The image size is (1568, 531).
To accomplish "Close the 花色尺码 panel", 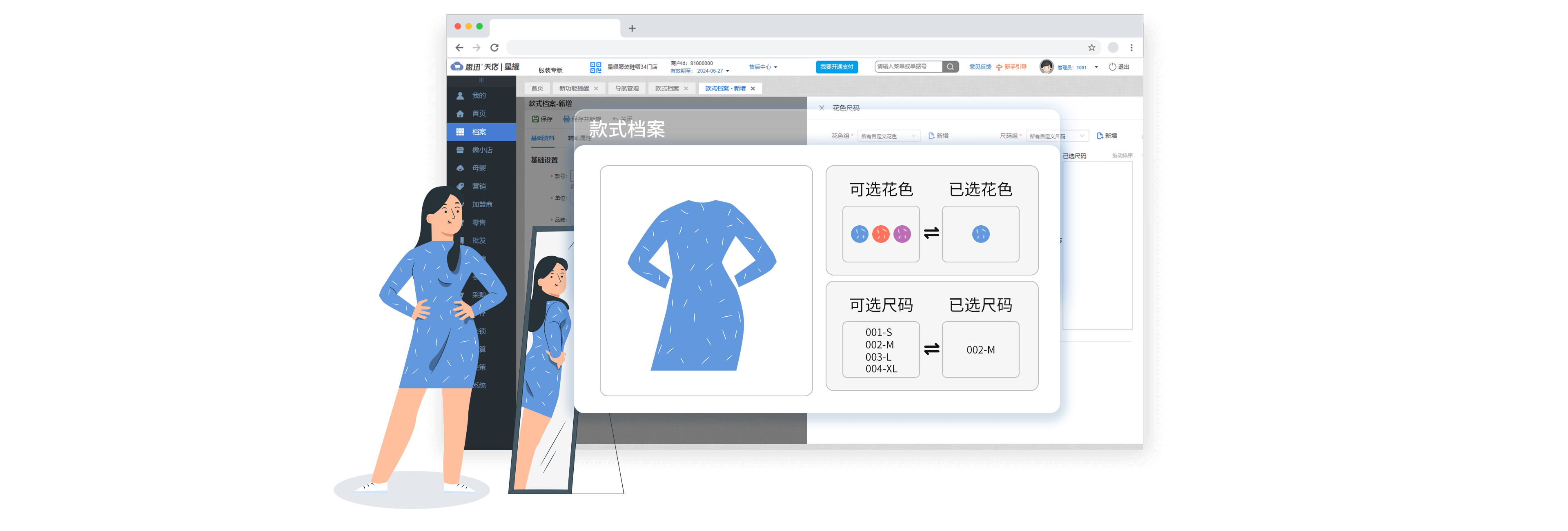I will [x=822, y=108].
